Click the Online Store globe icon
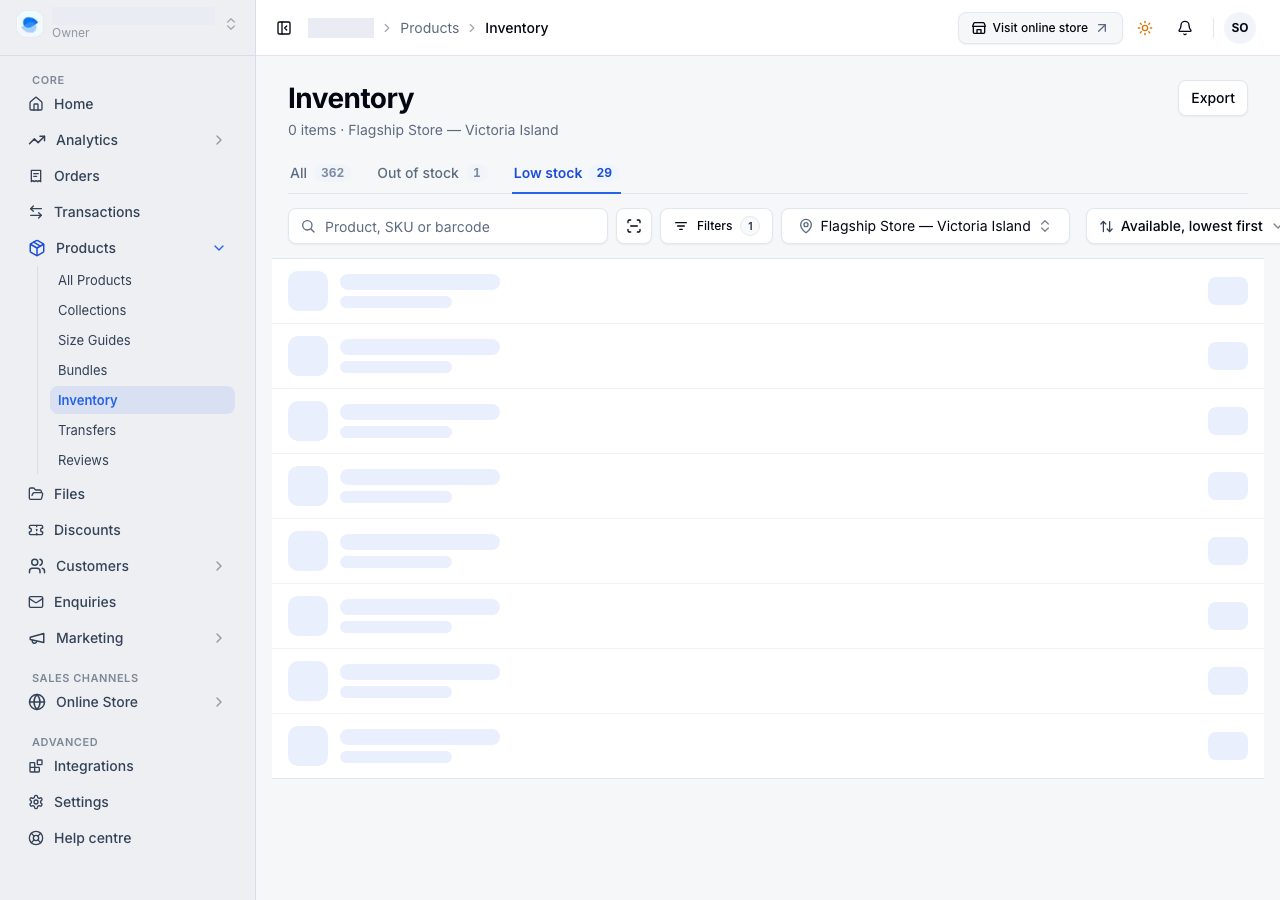Screen dimensions: 1280x900 click(x=37, y=702)
